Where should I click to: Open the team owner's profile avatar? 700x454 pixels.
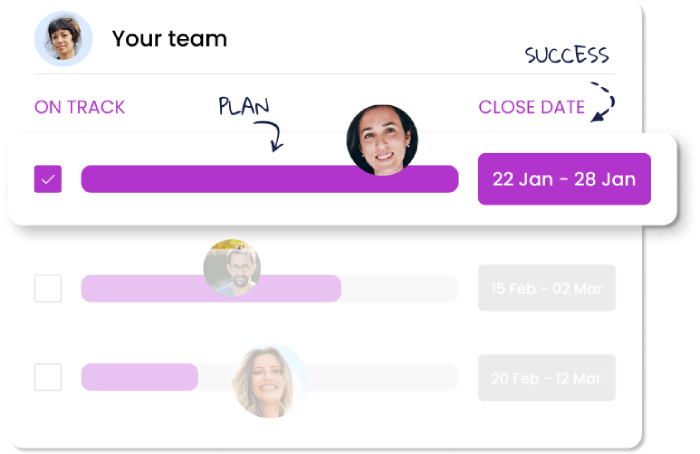coord(63,39)
